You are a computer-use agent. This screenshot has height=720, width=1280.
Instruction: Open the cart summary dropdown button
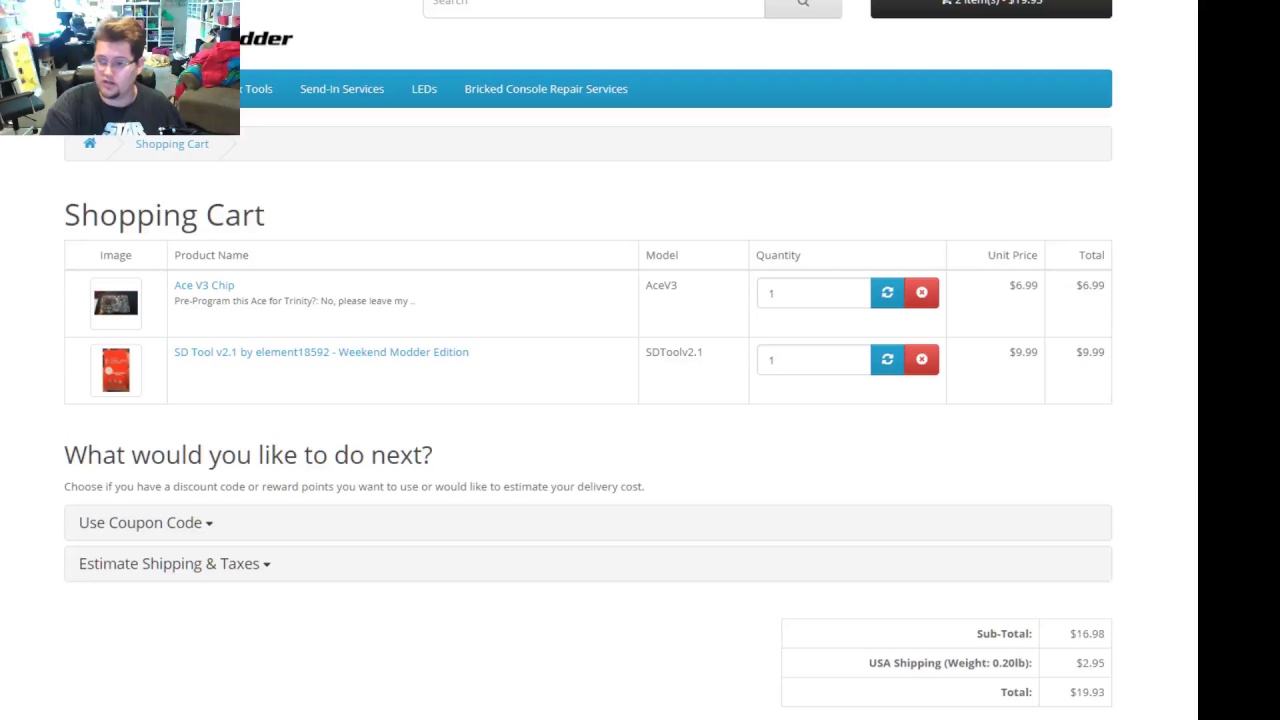[x=991, y=6]
